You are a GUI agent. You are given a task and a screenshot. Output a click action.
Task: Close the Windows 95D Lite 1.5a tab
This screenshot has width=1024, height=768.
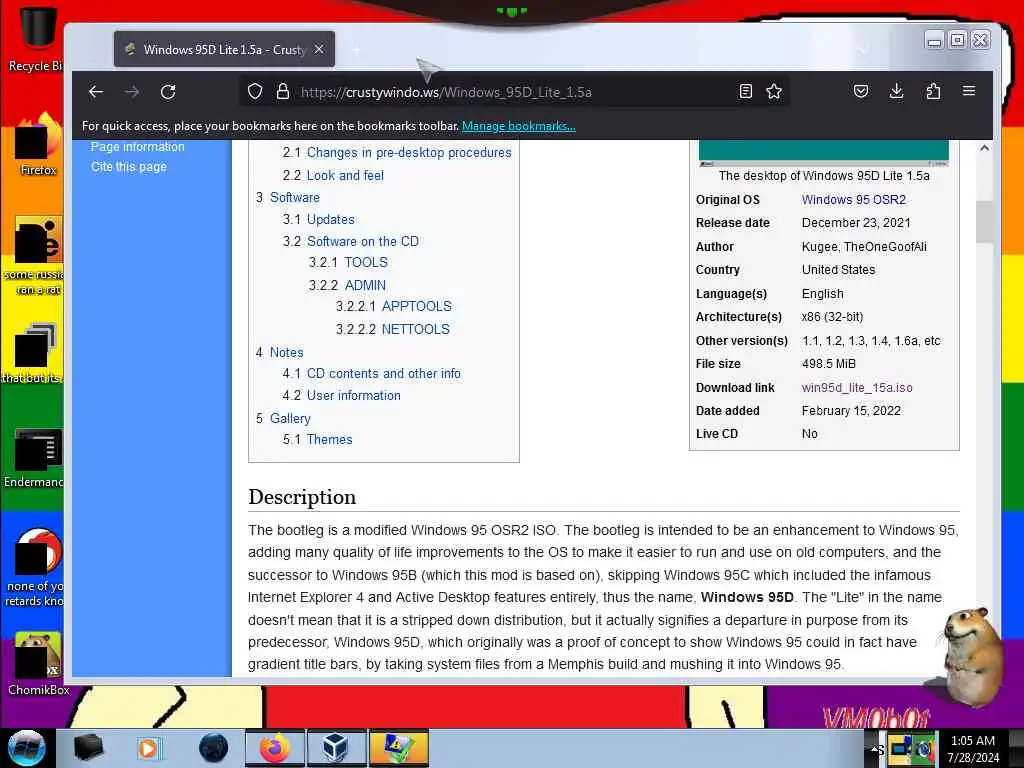click(319, 49)
